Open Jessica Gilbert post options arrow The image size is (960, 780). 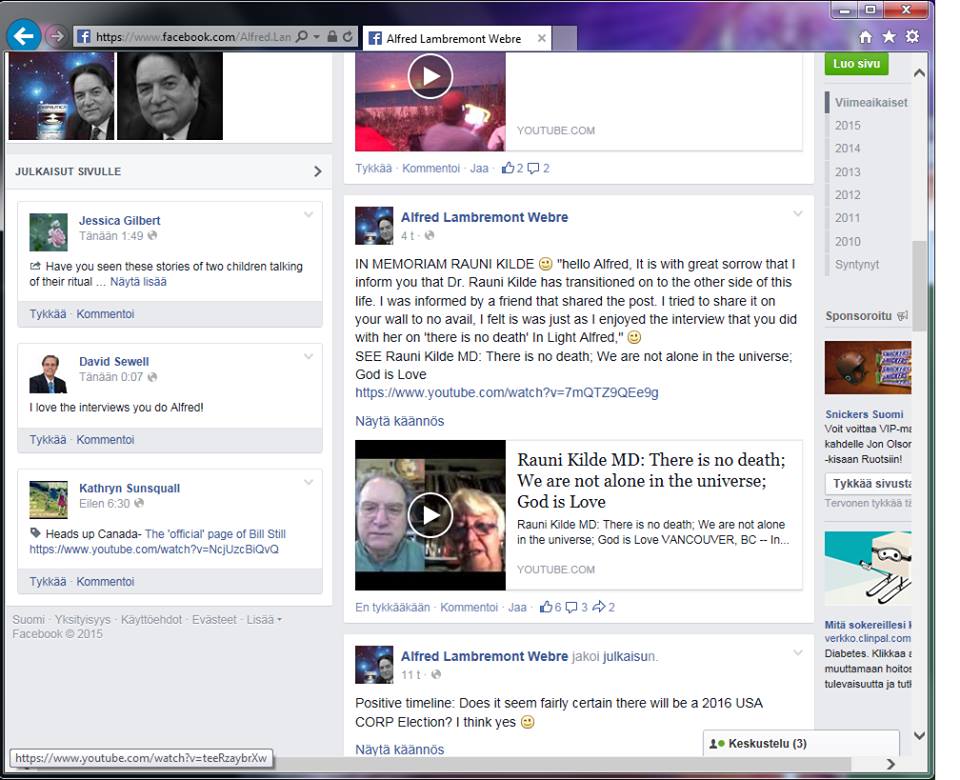click(309, 214)
